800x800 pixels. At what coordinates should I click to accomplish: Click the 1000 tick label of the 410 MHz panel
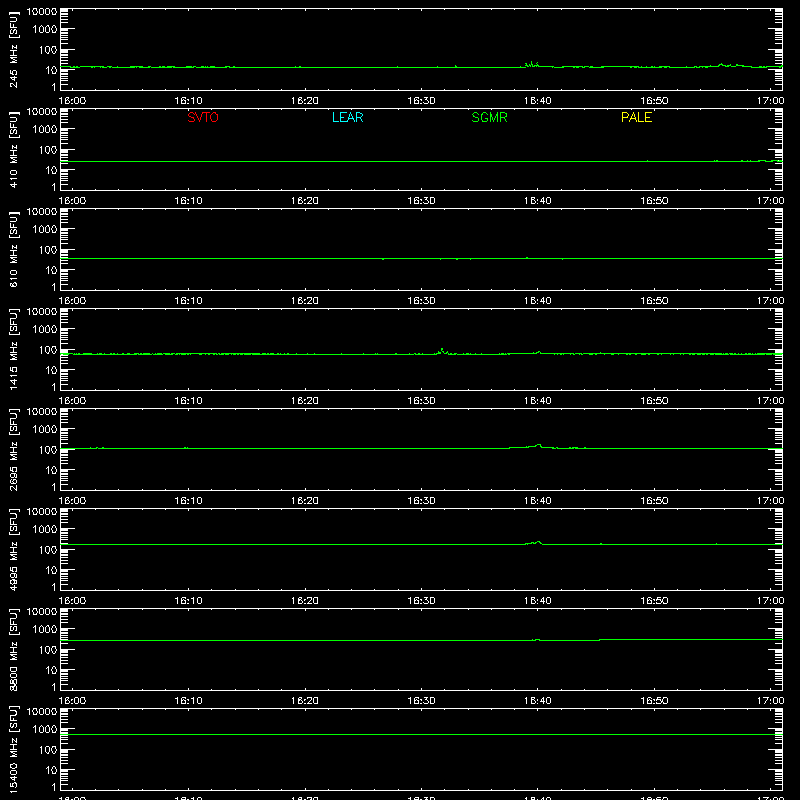(45, 130)
